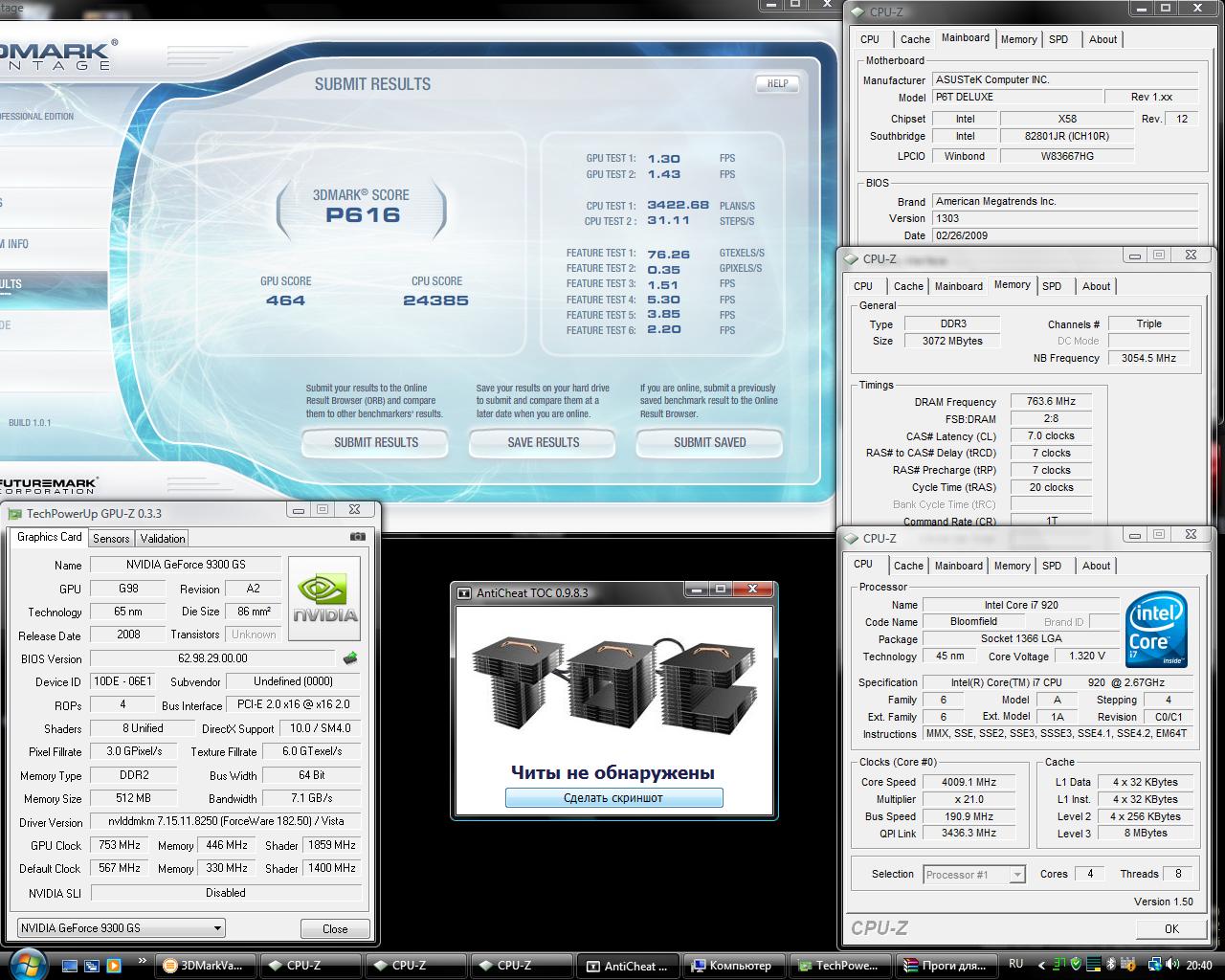
Task: Click Сделать скриншот button in AntiCheat
Action: click(613, 797)
